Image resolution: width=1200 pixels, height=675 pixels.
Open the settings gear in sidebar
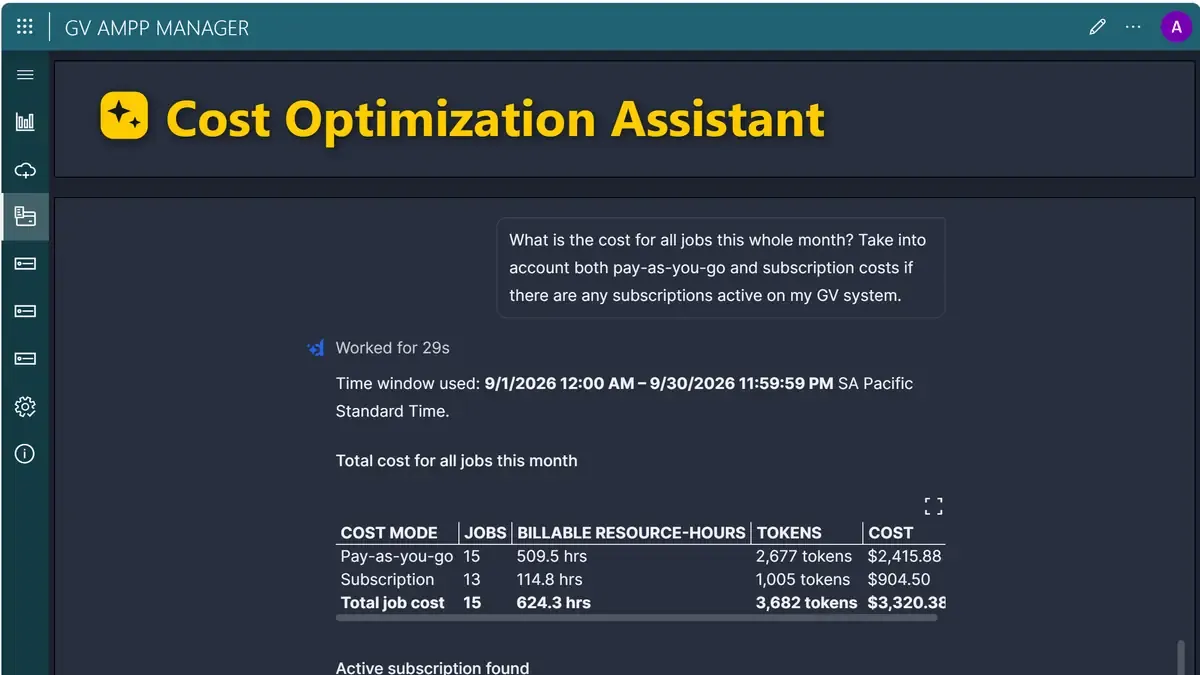(25, 407)
